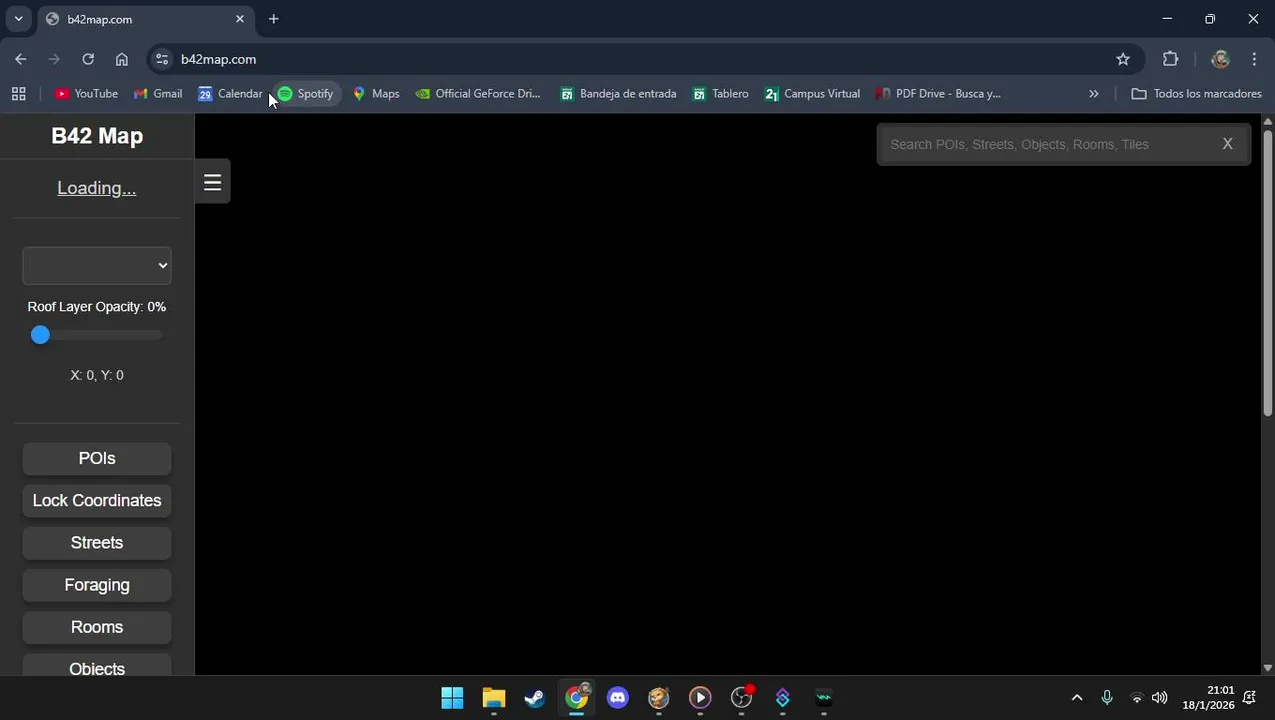The width and height of the screenshot is (1275, 720).
Task: Open the Official GeForce Drivers bookmark
Action: (478, 93)
